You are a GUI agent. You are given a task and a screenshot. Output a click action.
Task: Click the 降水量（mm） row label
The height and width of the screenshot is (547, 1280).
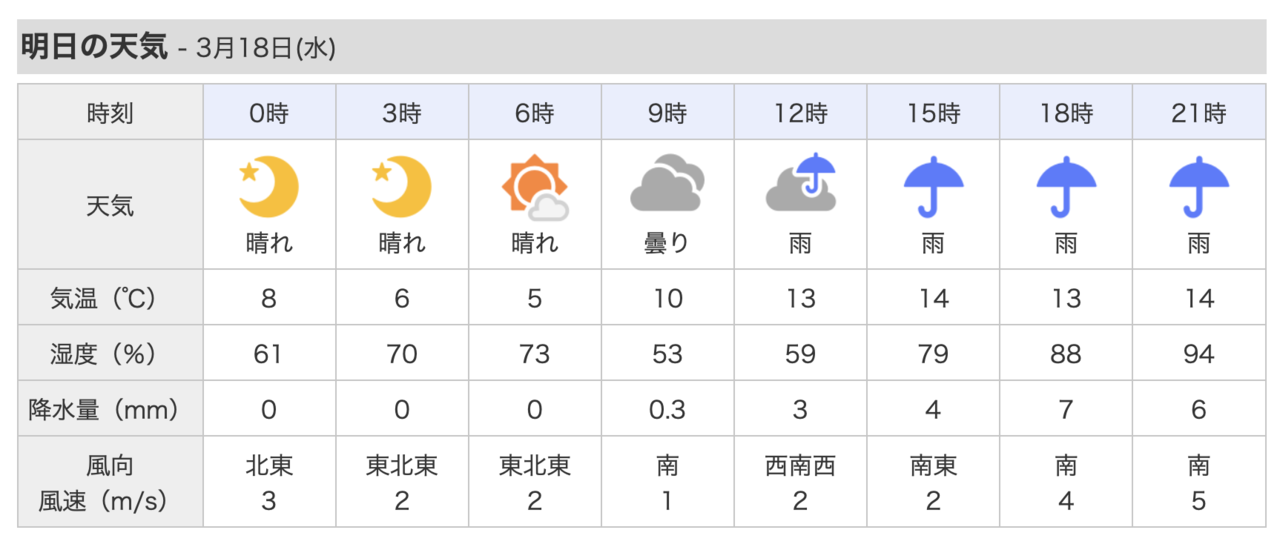point(110,409)
